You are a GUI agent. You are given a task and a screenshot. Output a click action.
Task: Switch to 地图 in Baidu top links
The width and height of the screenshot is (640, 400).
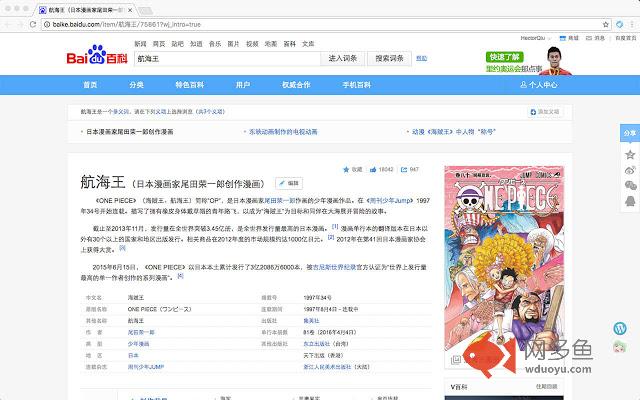[x=271, y=44]
